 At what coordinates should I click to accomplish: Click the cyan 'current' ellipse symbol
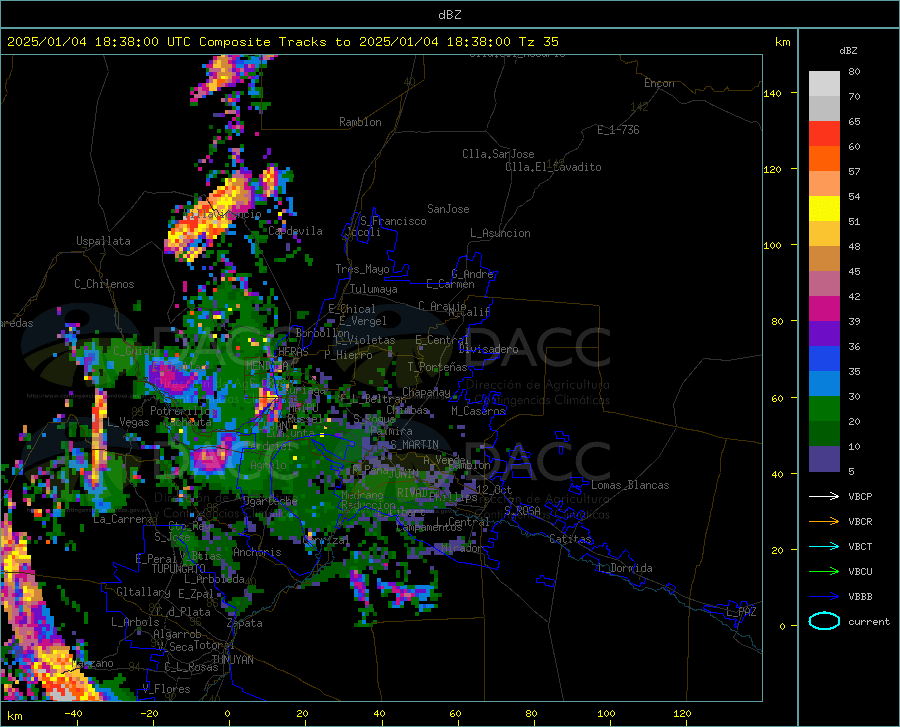(824, 621)
